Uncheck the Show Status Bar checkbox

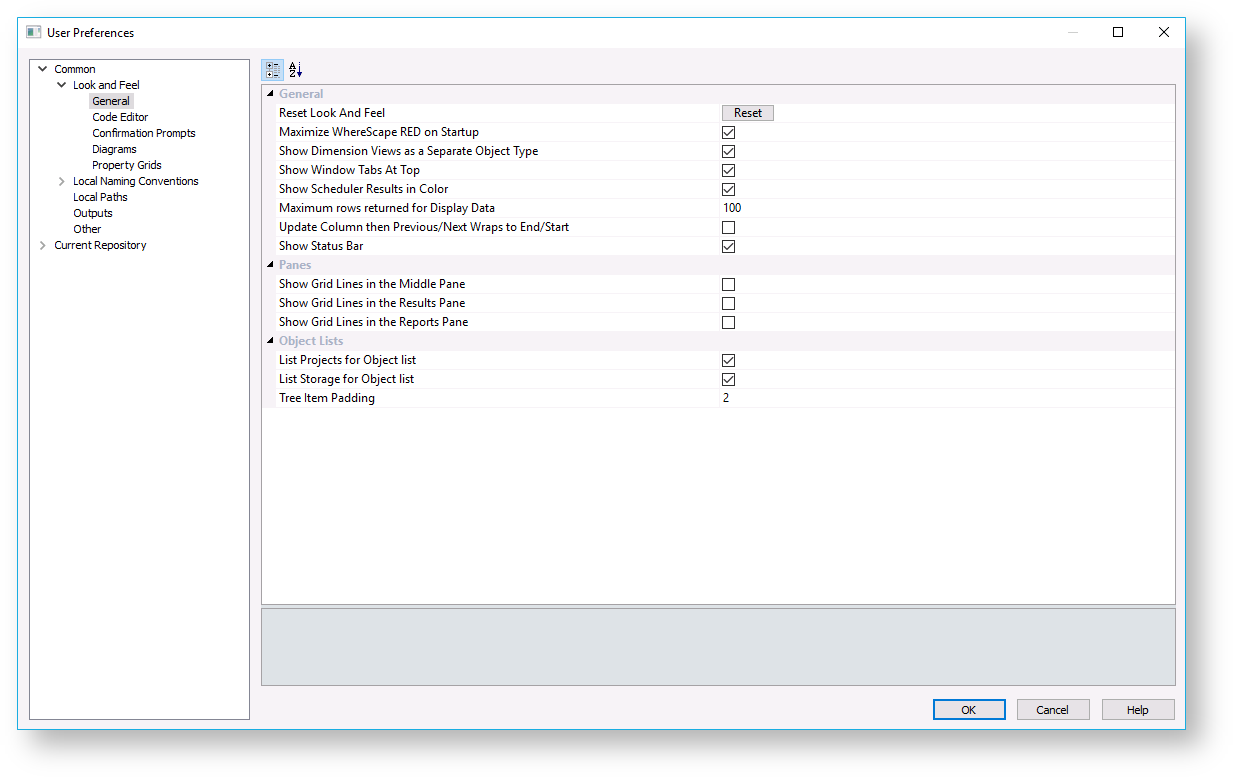(x=728, y=246)
